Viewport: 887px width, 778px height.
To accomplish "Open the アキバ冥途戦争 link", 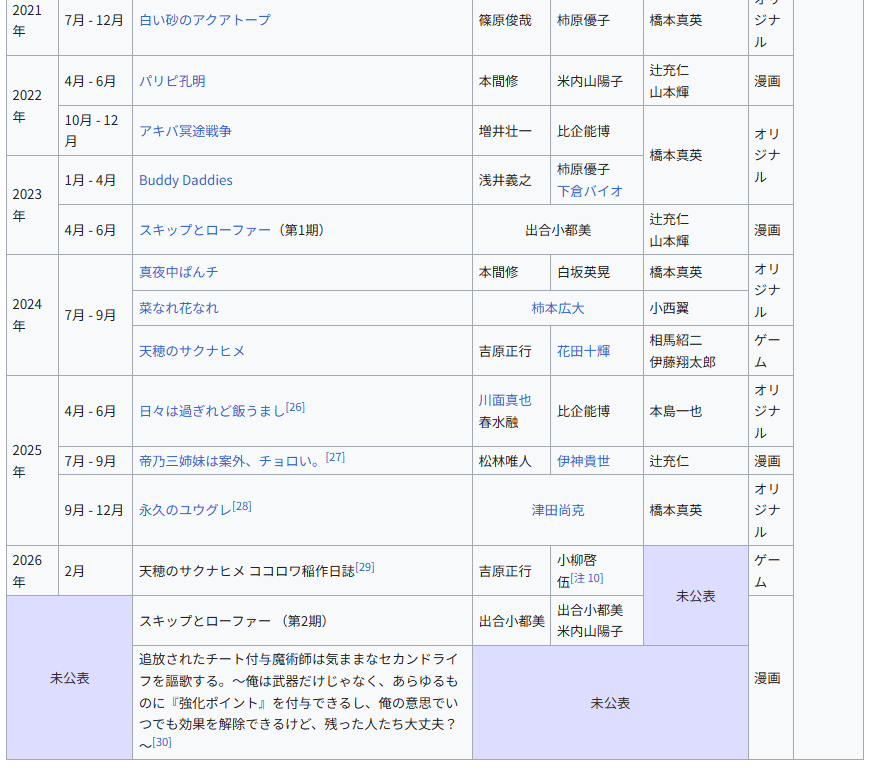I will 185,131.
